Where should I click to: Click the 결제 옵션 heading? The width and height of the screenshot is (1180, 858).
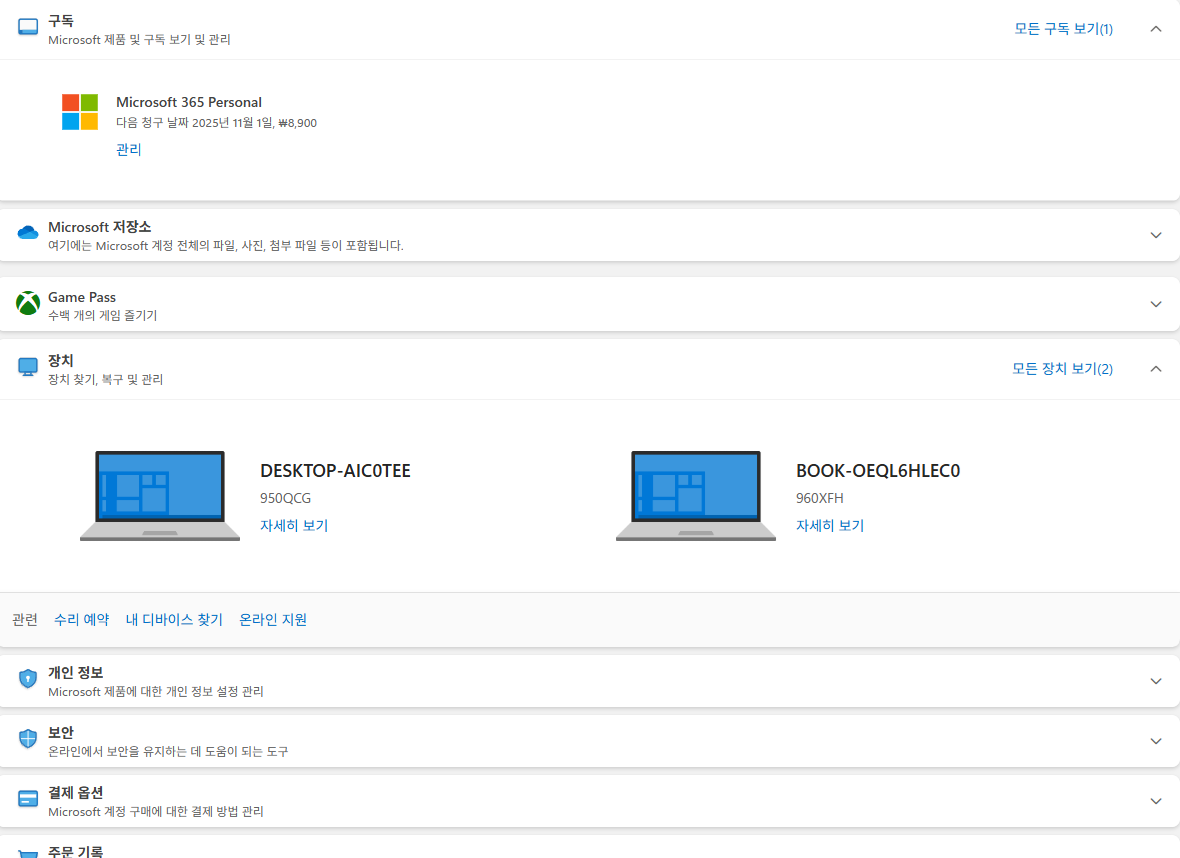click(75, 793)
